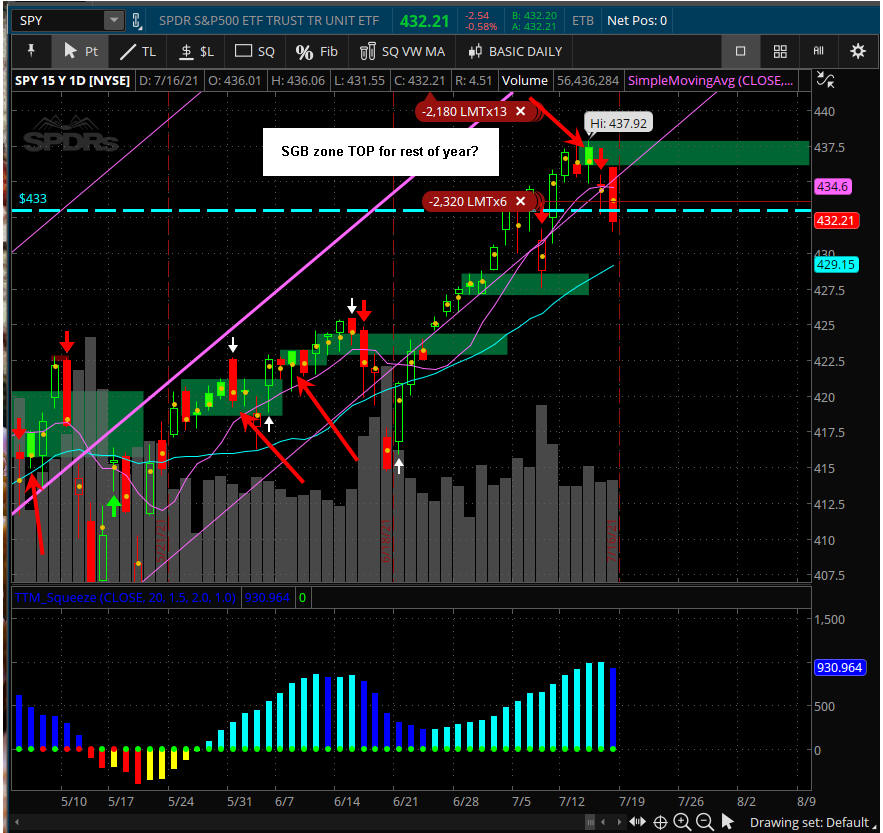Open the chart grid layout icon
This screenshot has height=833, width=883.
pos(780,51)
